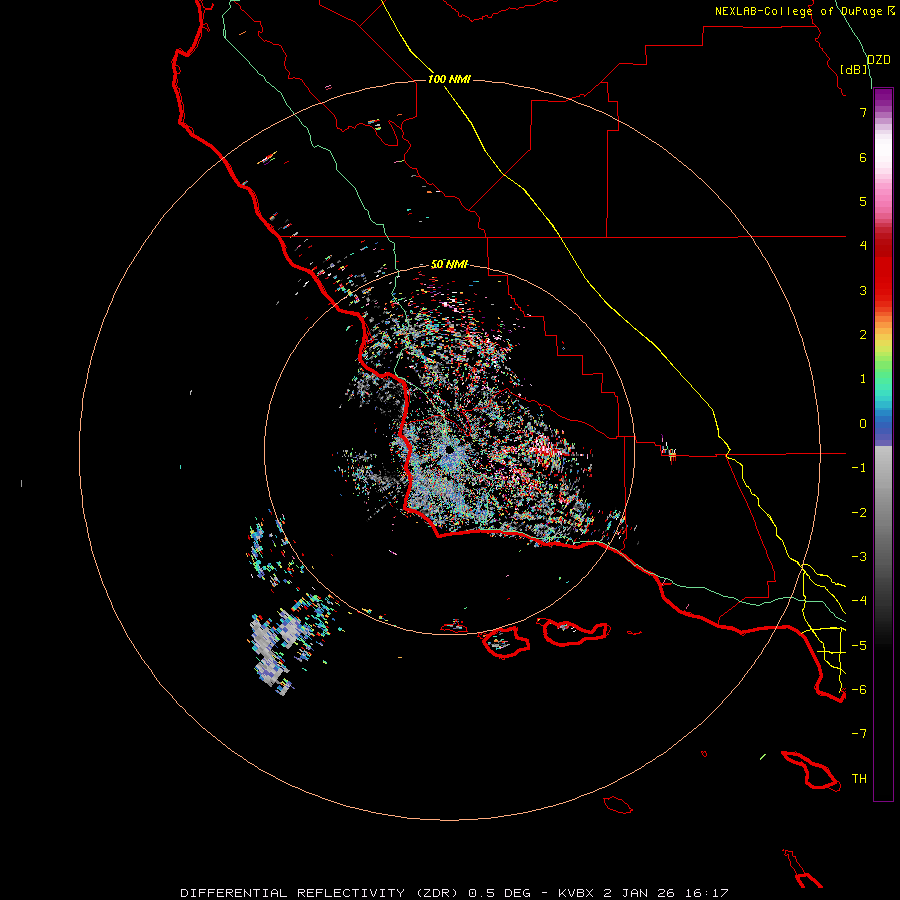
Task: Click the -5 scale tick label
Action: [x=859, y=646]
